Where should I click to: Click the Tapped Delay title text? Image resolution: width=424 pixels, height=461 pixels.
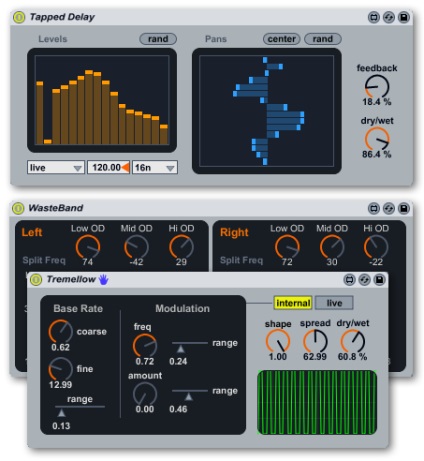pyautogui.click(x=62, y=17)
